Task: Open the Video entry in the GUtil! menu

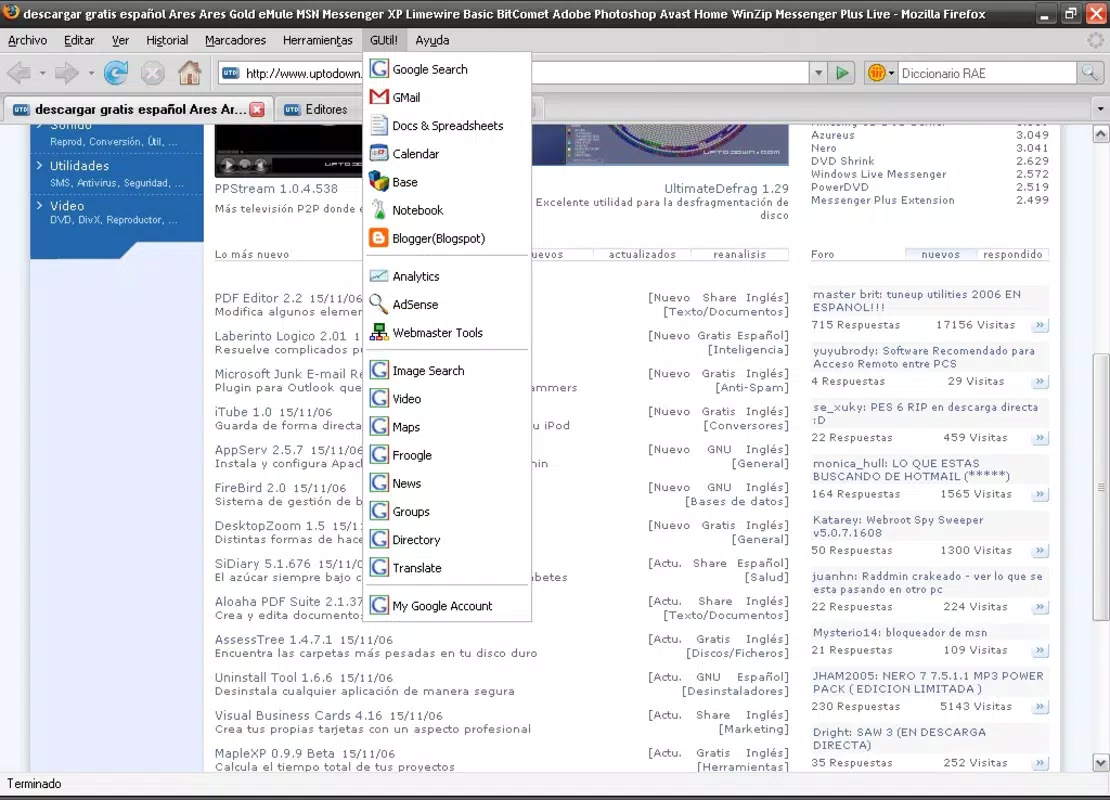Action: [x=447, y=399]
